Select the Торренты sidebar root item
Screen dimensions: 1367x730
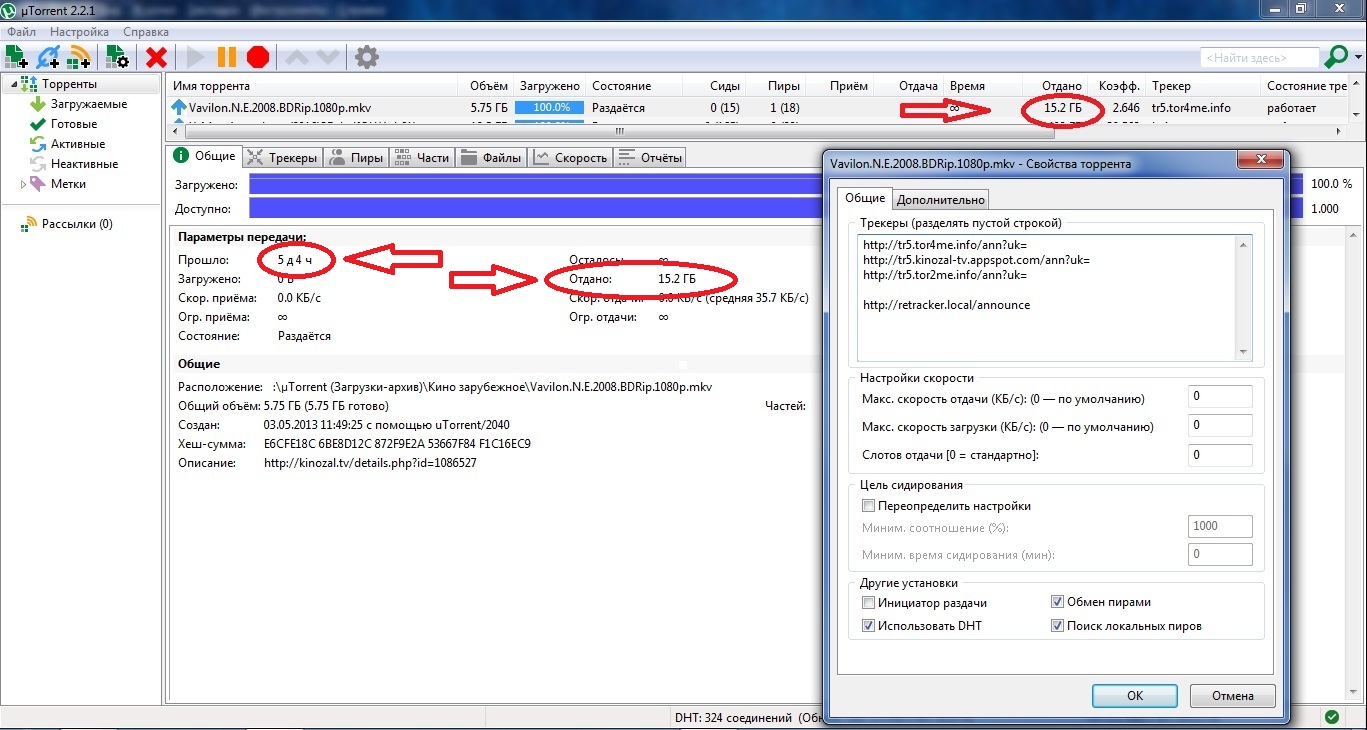[x=69, y=84]
